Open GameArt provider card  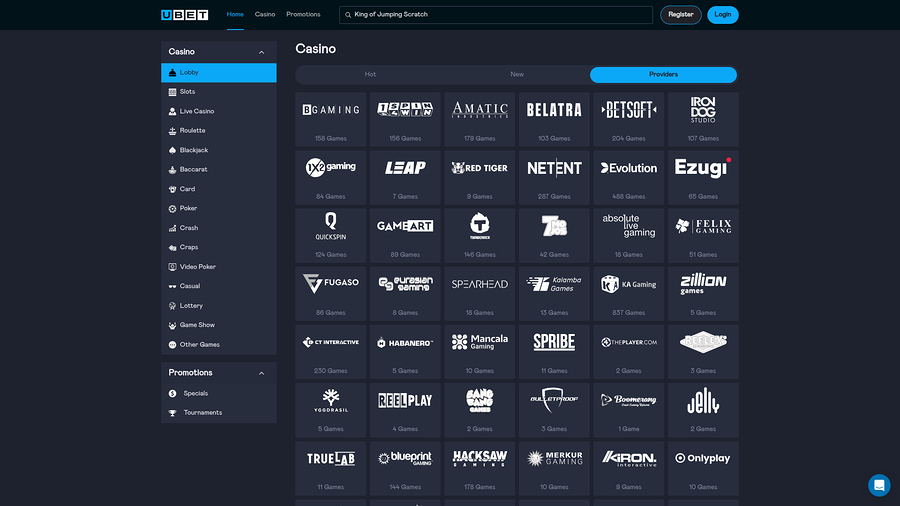[x=405, y=236]
